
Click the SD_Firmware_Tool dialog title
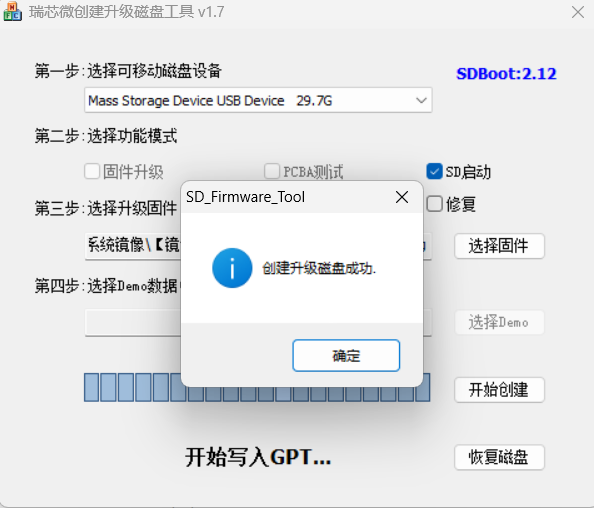(245, 197)
